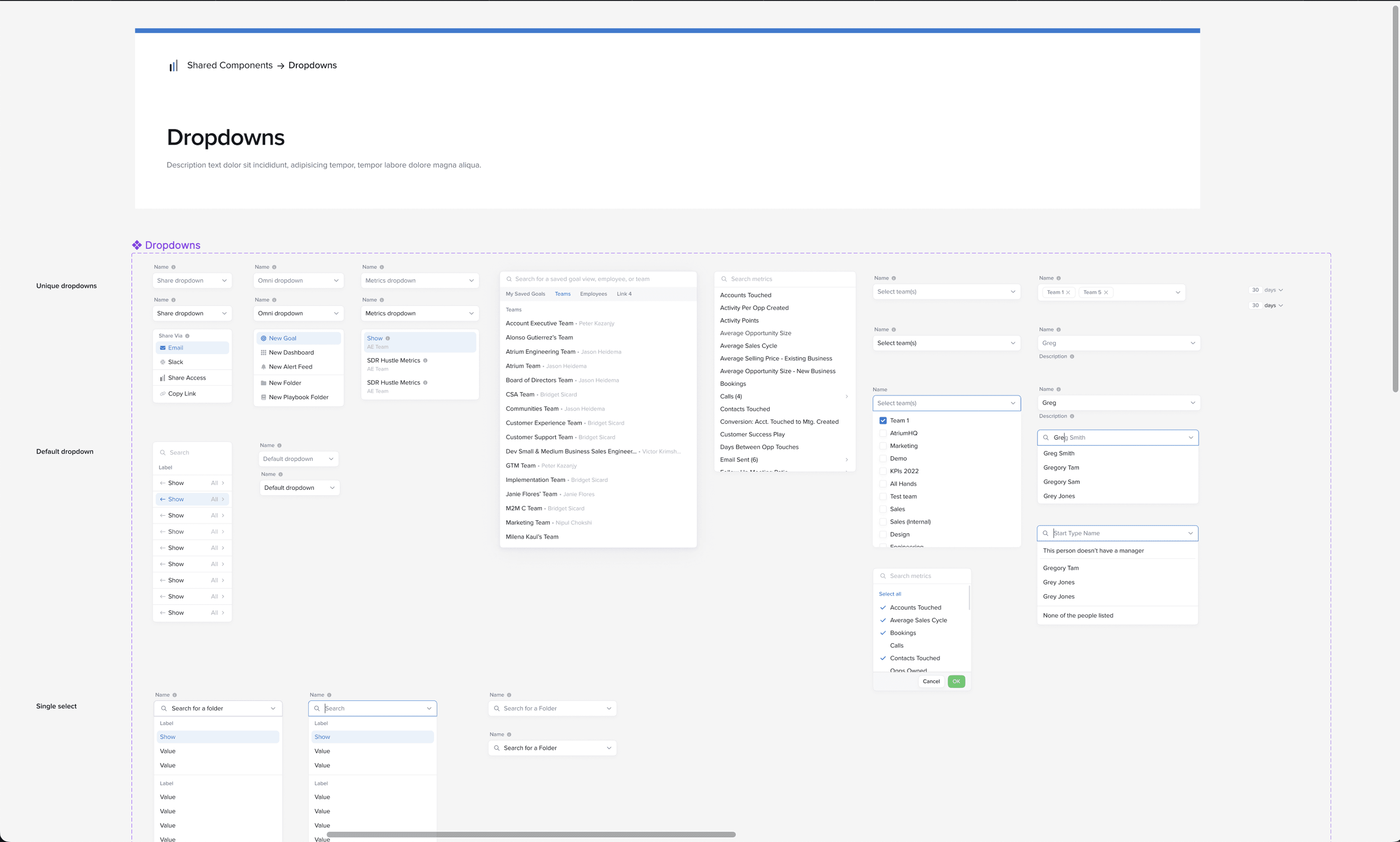Image resolution: width=1400 pixels, height=842 pixels.
Task: Click the magnifier icon in saved goal search
Action: click(x=509, y=279)
